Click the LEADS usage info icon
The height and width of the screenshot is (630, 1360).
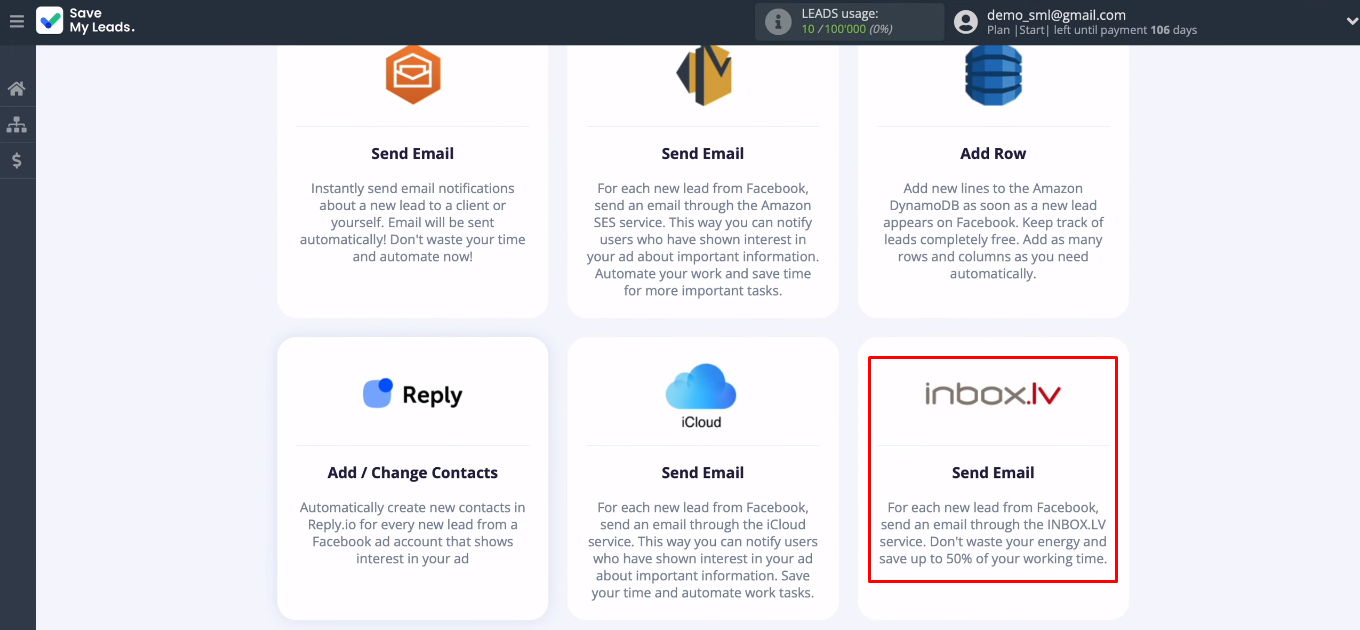pos(778,22)
